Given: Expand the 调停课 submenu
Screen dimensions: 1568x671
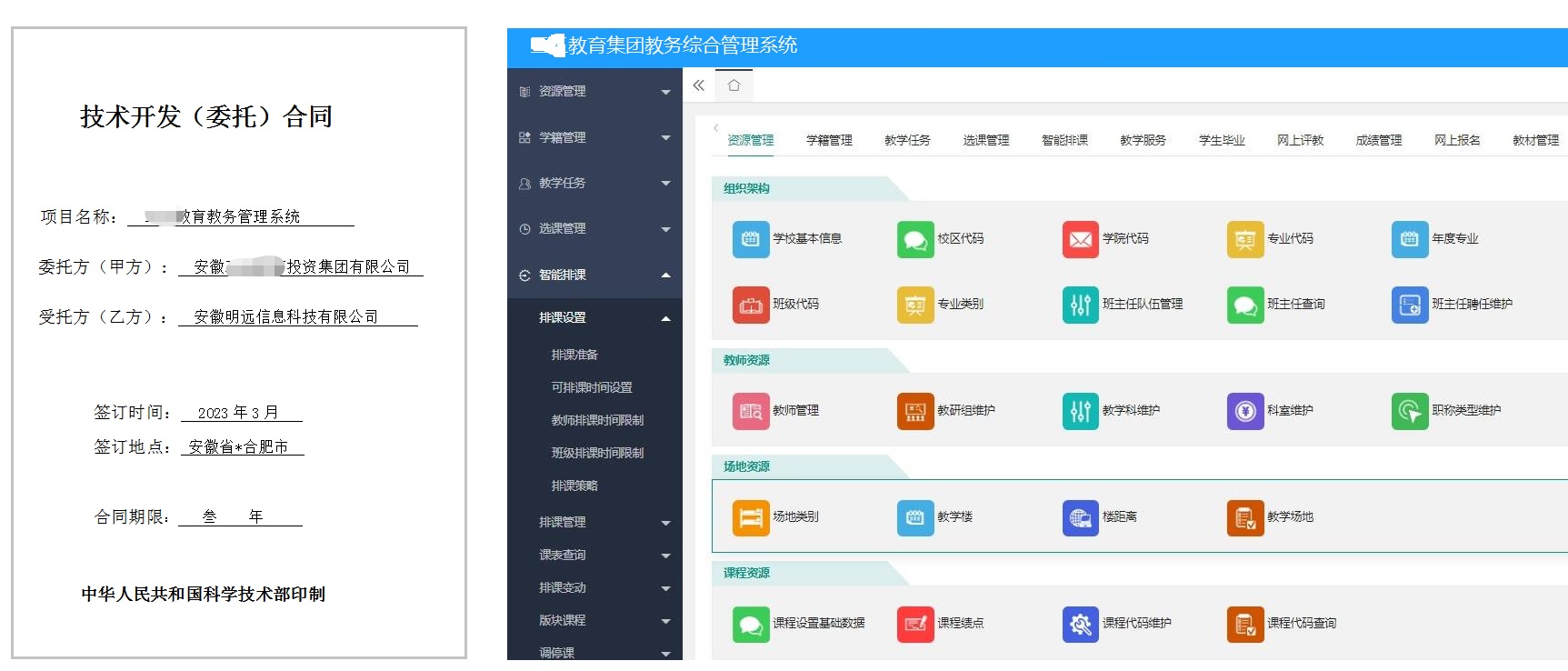Looking at the screenshot, I should (x=594, y=652).
